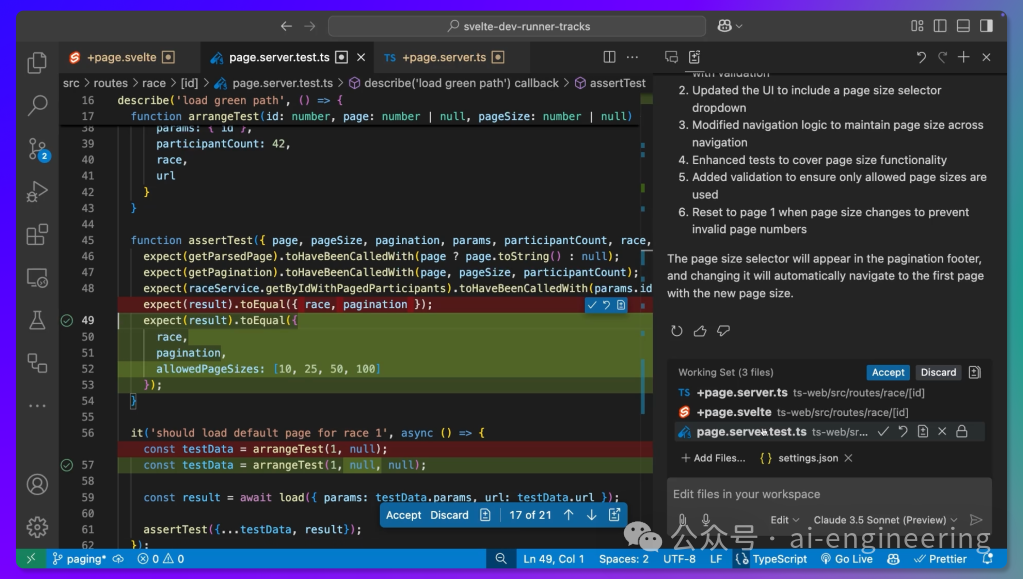Open the Extensions view in activity bar
The width and height of the screenshot is (1023, 579).
37,235
